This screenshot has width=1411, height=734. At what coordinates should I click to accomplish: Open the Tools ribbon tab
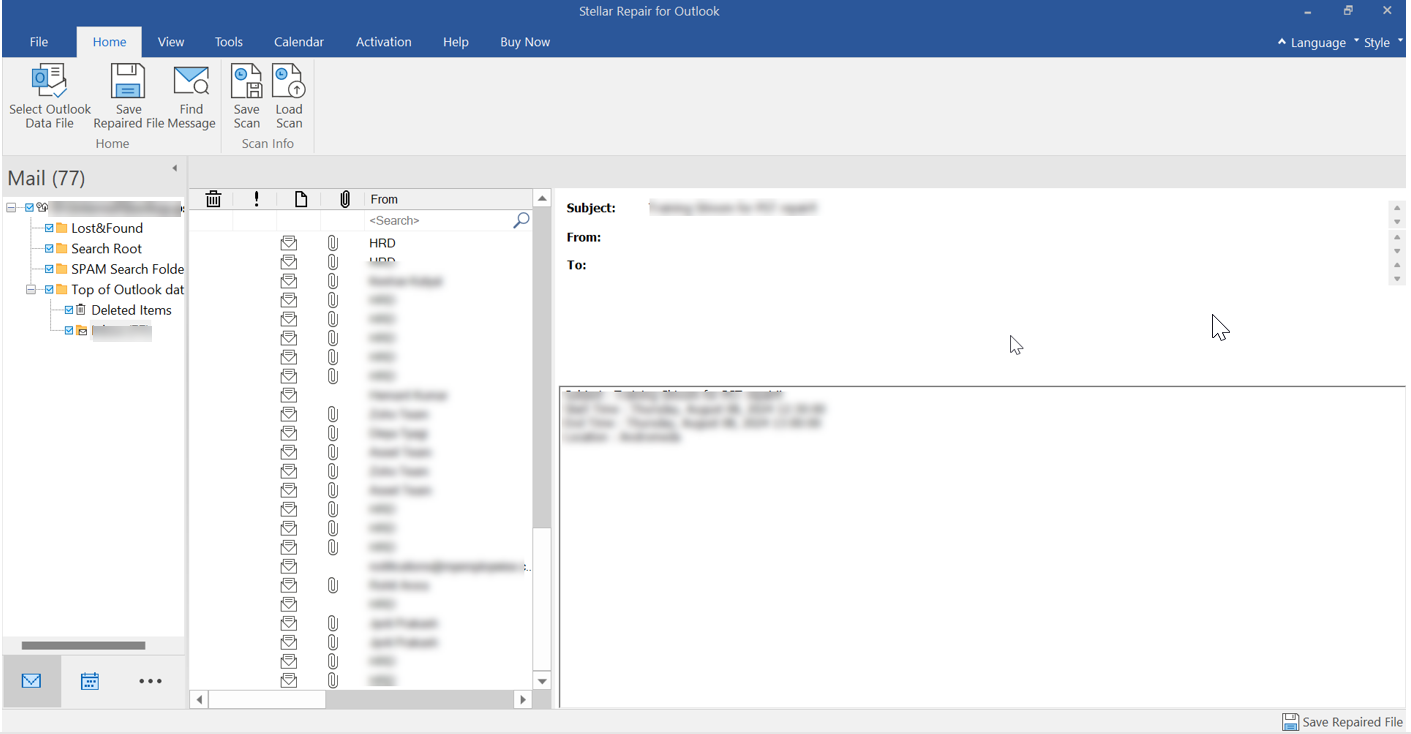229,42
